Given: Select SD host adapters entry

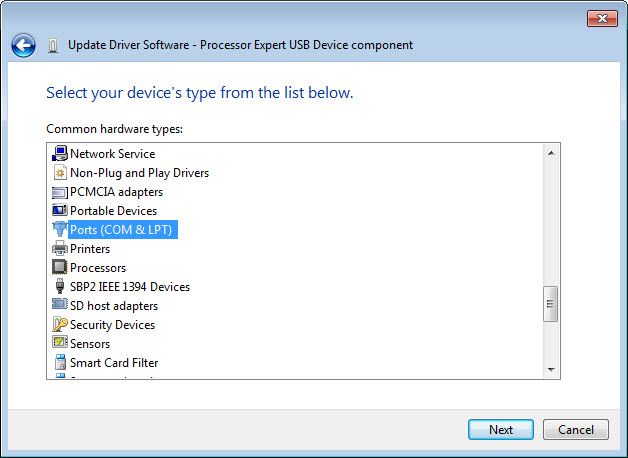Looking at the screenshot, I should (x=114, y=305).
